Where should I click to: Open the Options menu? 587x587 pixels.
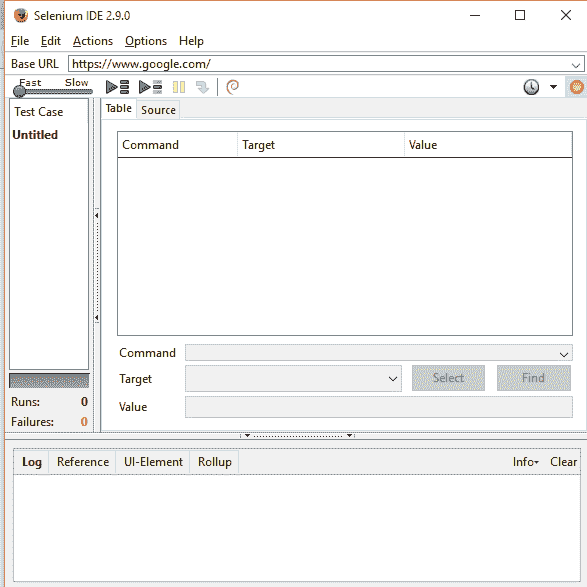click(146, 41)
